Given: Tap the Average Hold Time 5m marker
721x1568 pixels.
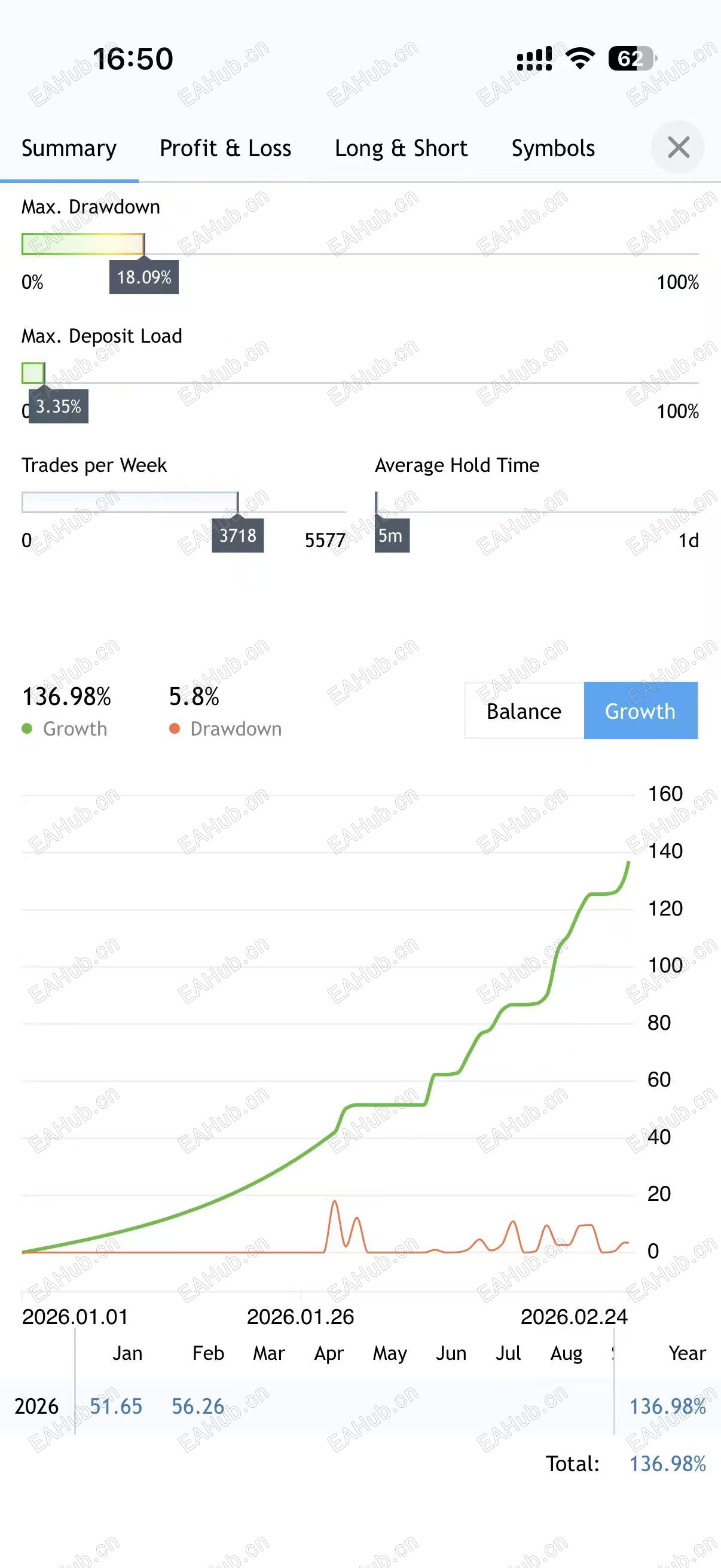Looking at the screenshot, I should [x=391, y=536].
